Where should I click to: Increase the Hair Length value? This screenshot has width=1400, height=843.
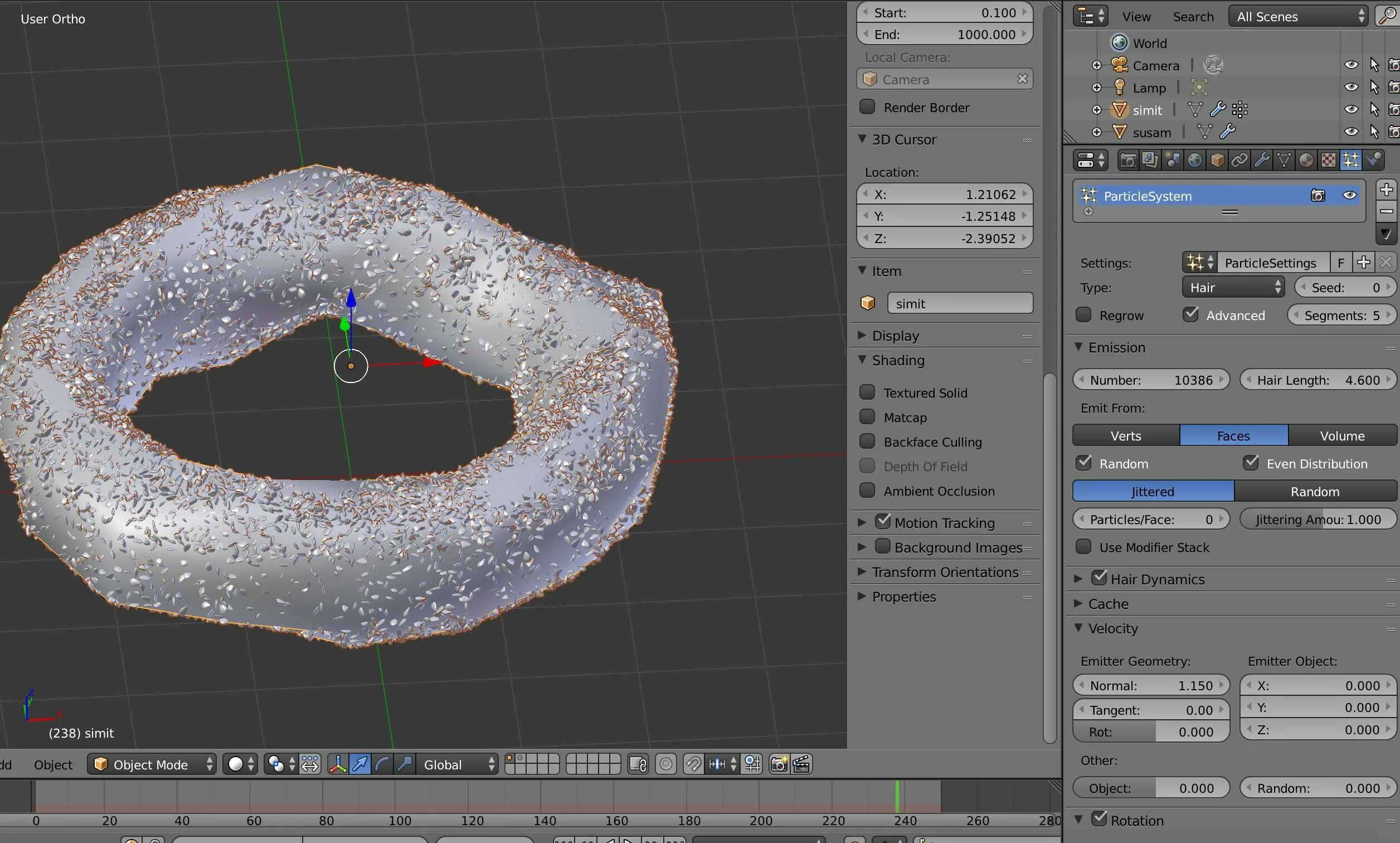point(1388,380)
